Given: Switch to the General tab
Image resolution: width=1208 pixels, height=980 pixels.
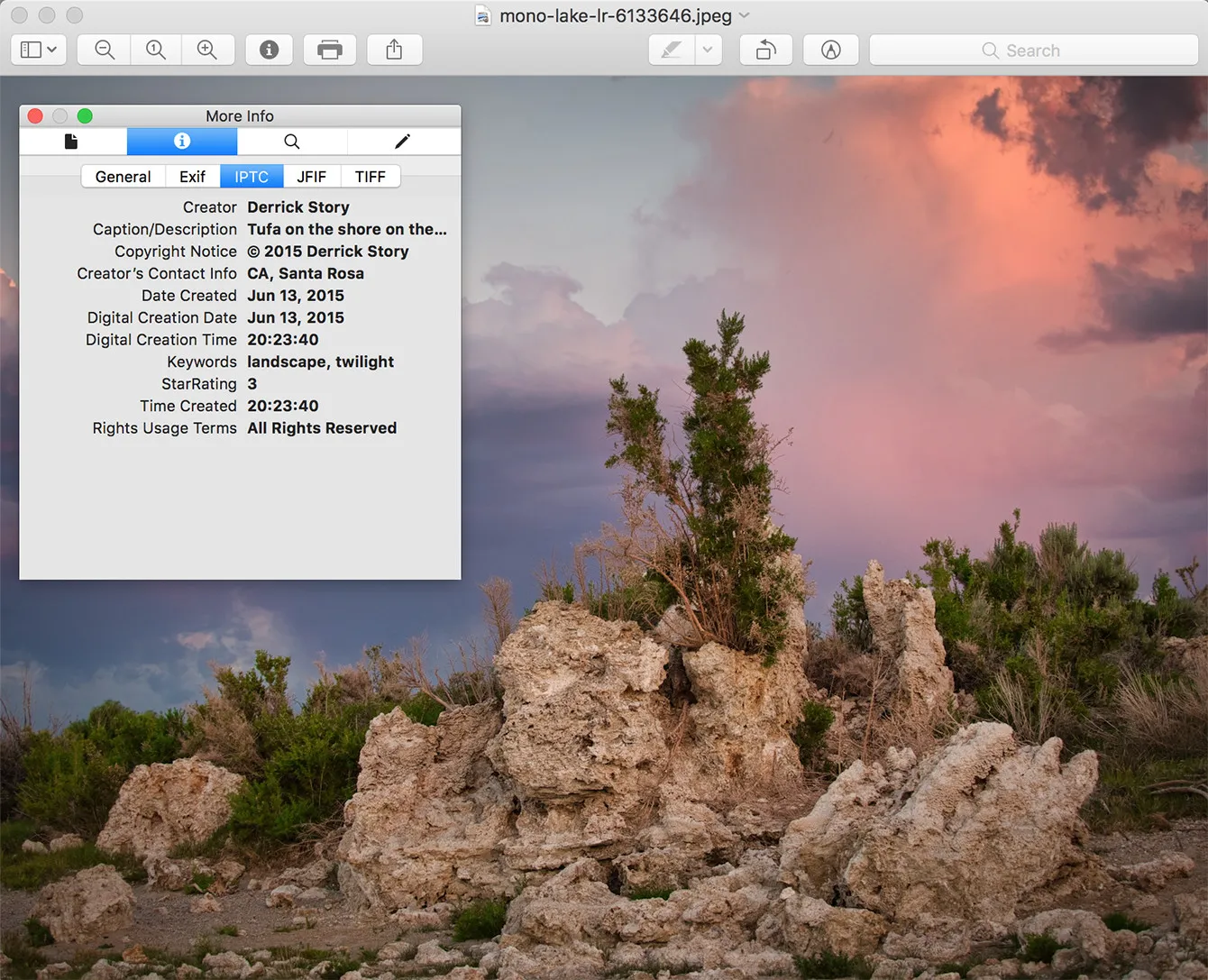Looking at the screenshot, I should (x=123, y=177).
